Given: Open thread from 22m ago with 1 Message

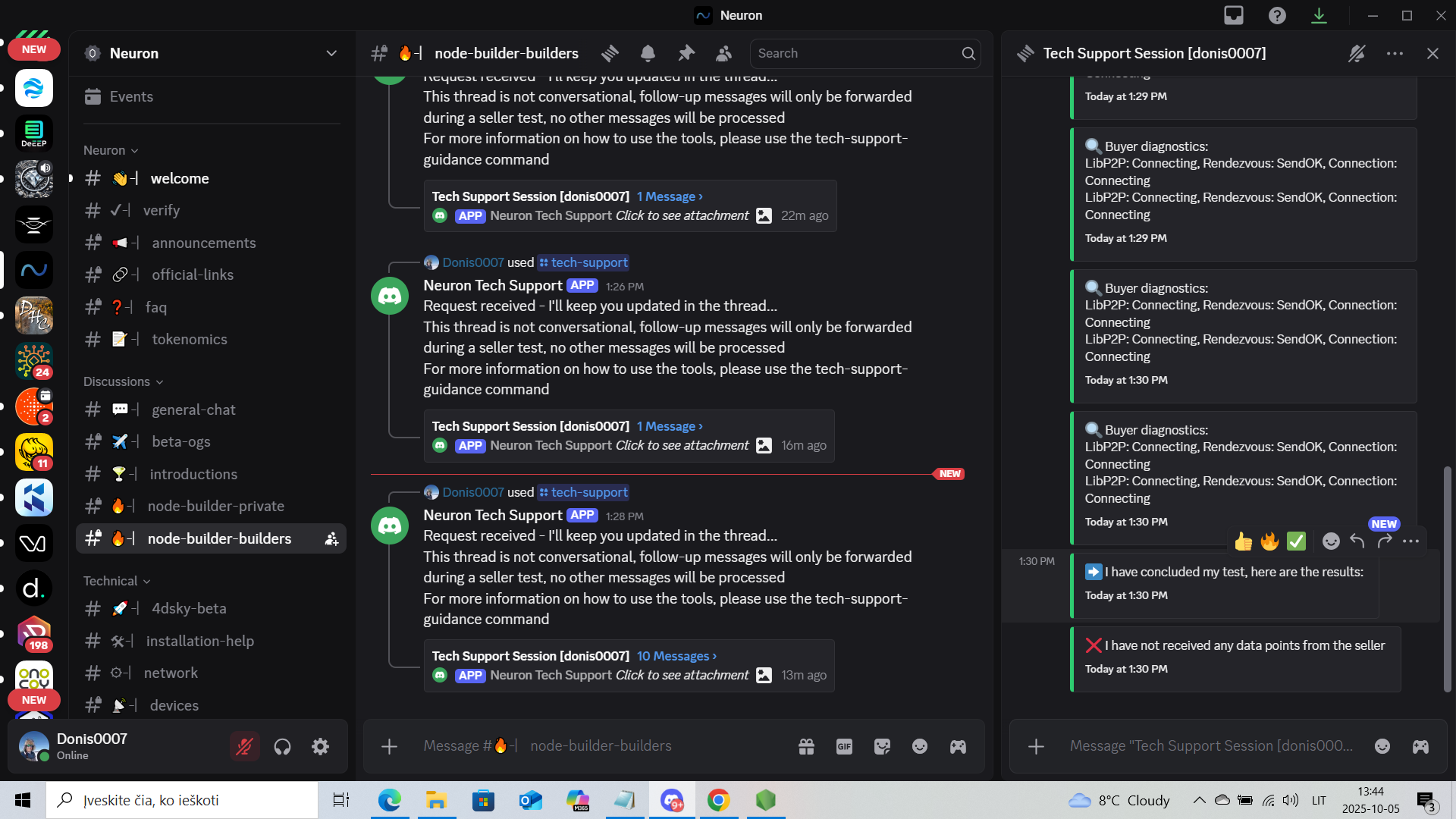Looking at the screenshot, I should [x=670, y=196].
